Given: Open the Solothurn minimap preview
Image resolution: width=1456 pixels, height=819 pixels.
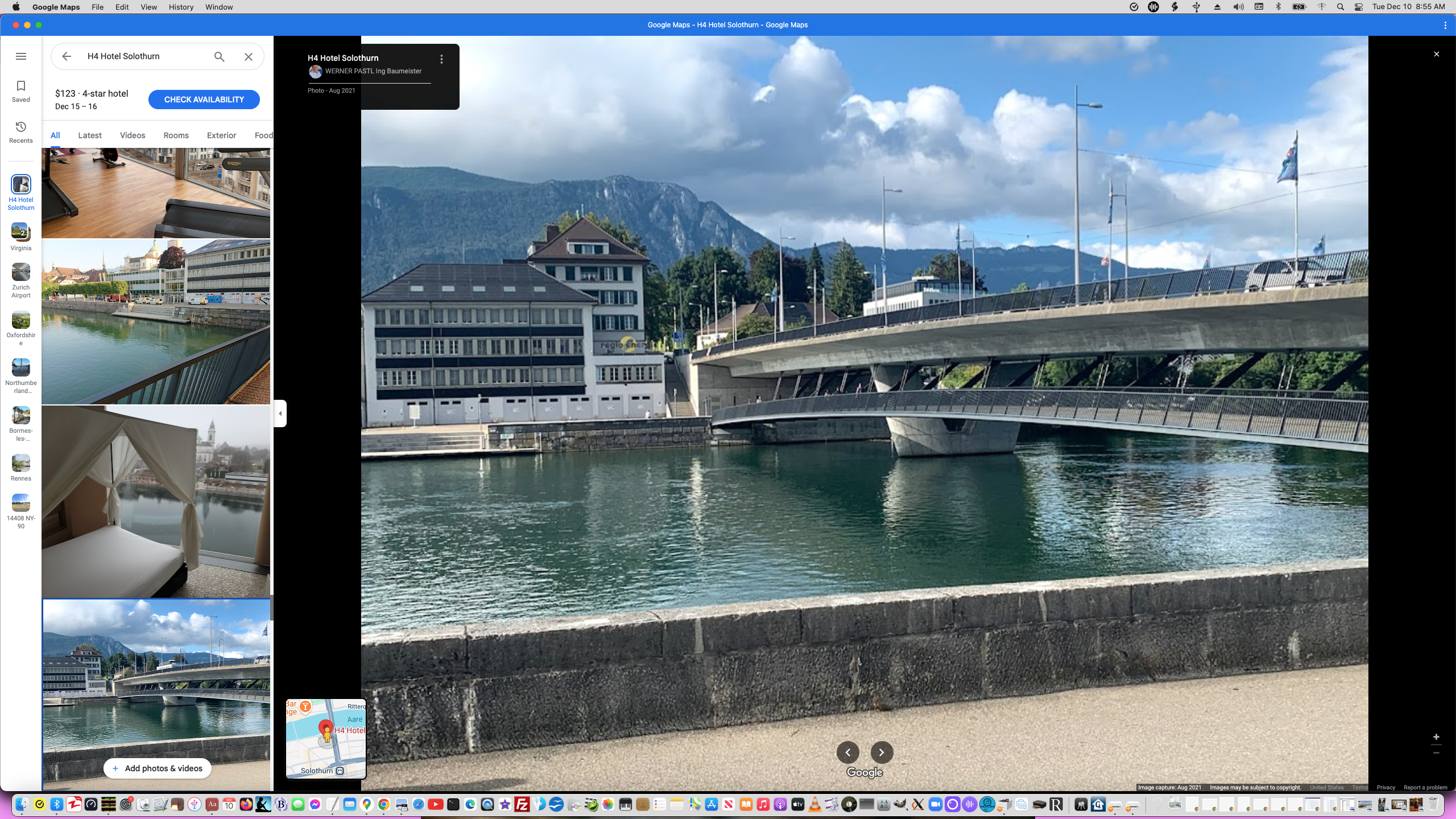Looking at the screenshot, I should (326, 738).
